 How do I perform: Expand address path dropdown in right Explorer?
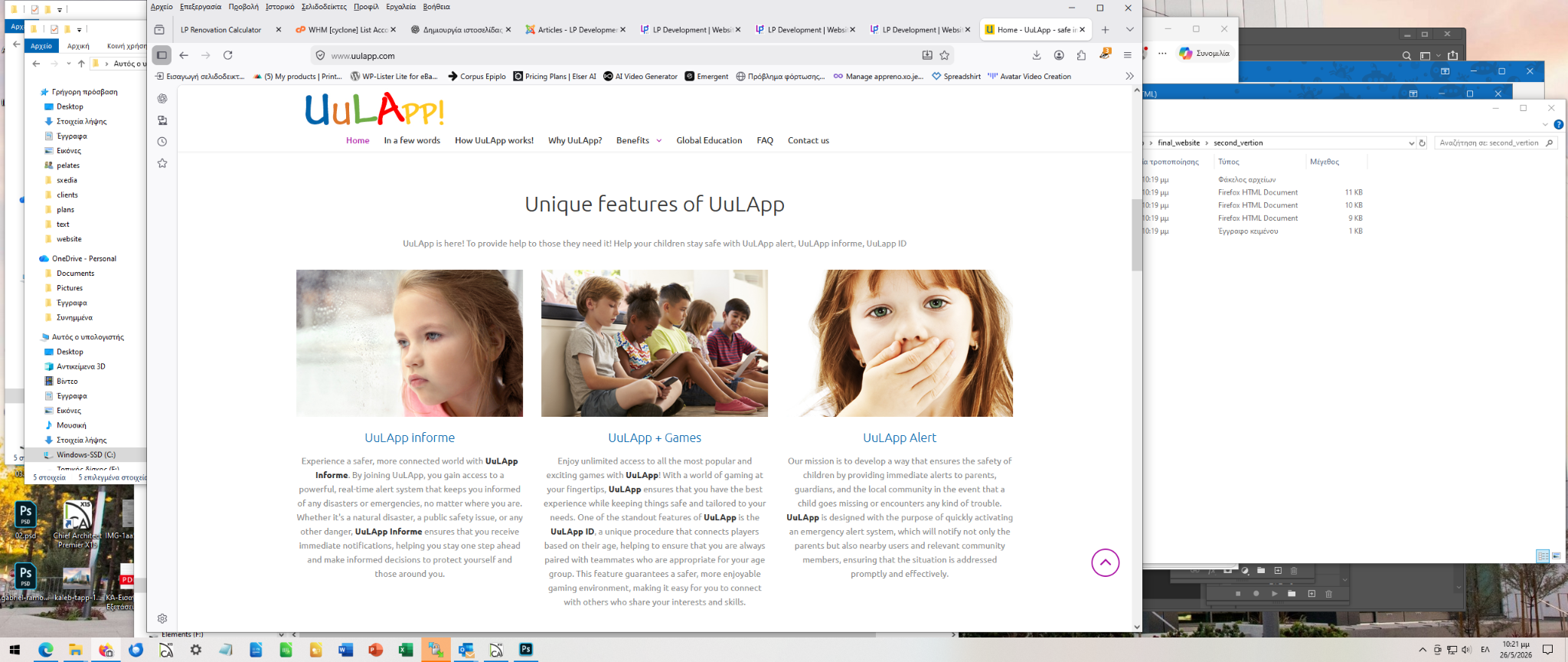coord(1411,143)
